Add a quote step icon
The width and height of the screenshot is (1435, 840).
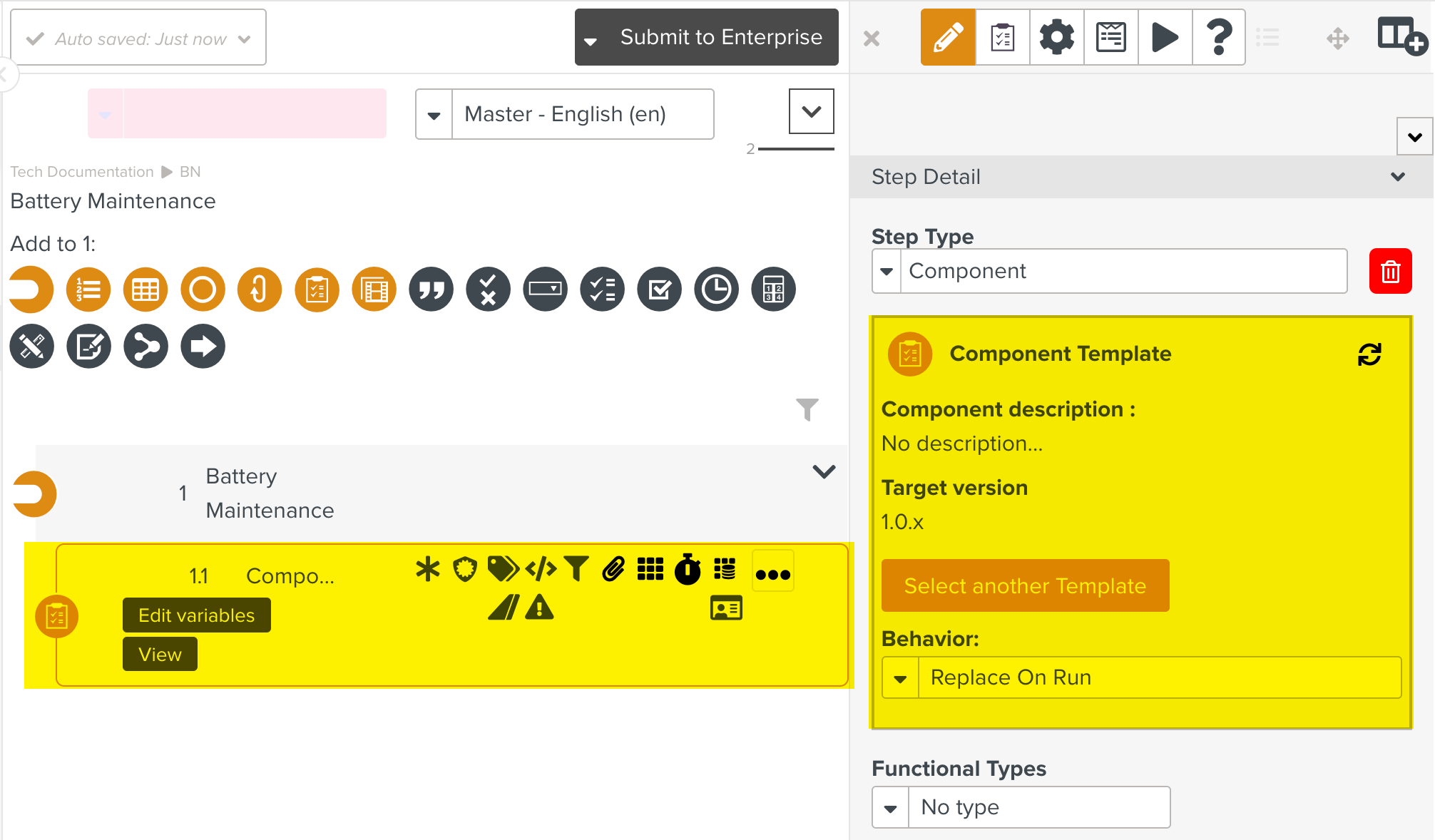431,290
